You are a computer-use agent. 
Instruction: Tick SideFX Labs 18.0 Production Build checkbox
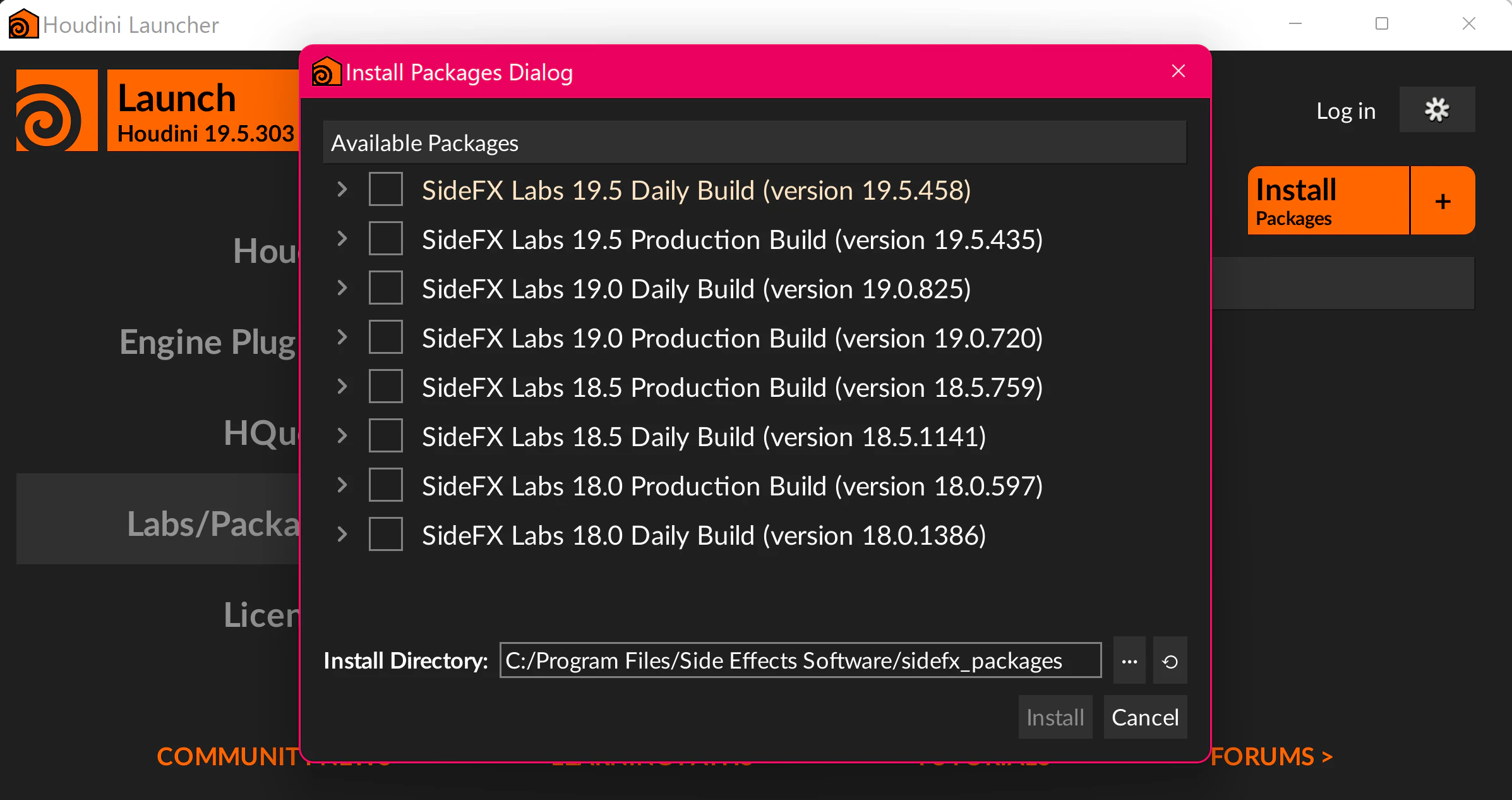(x=385, y=485)
